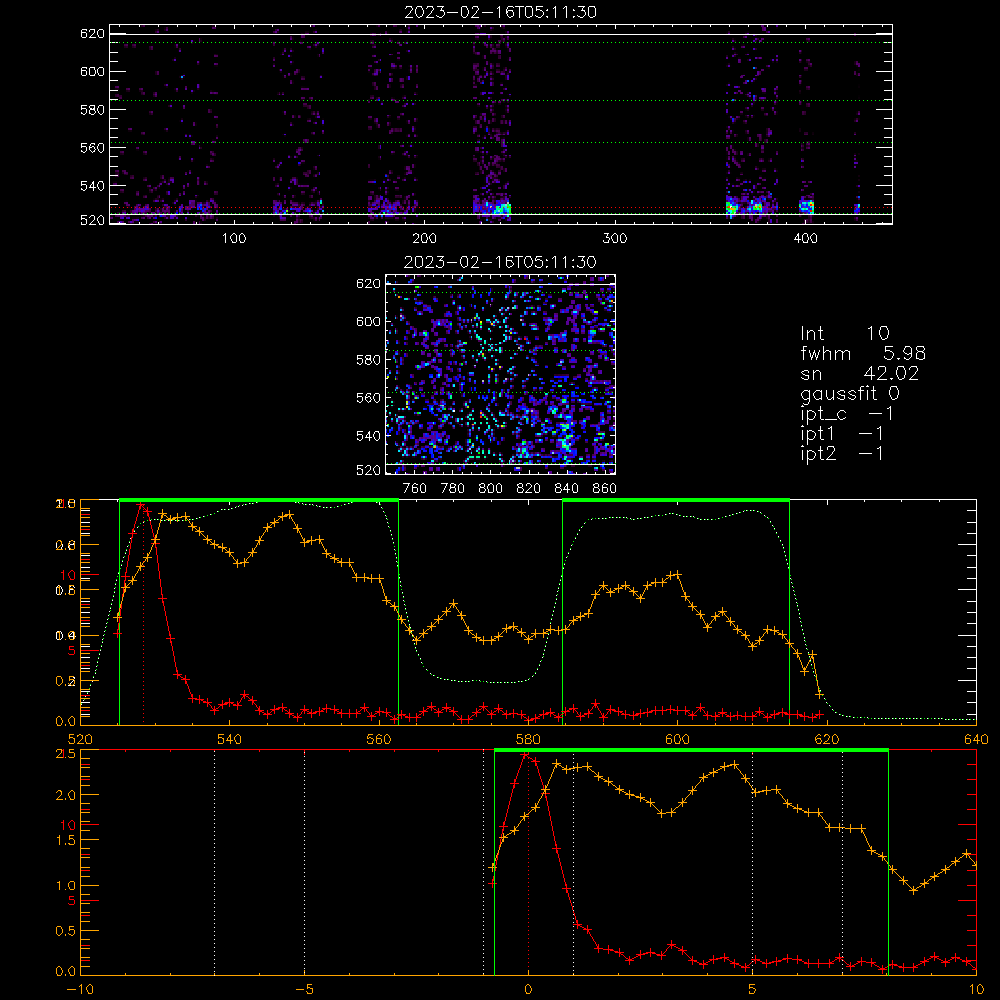Select the 'ipt_c -1' readout text
The height and width of the screenshot is (1000, 1000).
click(x=847, y=414)
